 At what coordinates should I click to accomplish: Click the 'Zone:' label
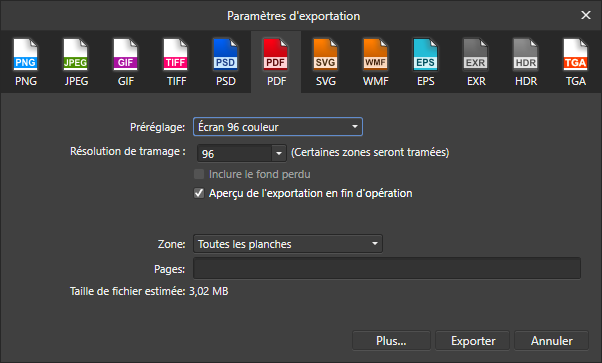[171, 244]
